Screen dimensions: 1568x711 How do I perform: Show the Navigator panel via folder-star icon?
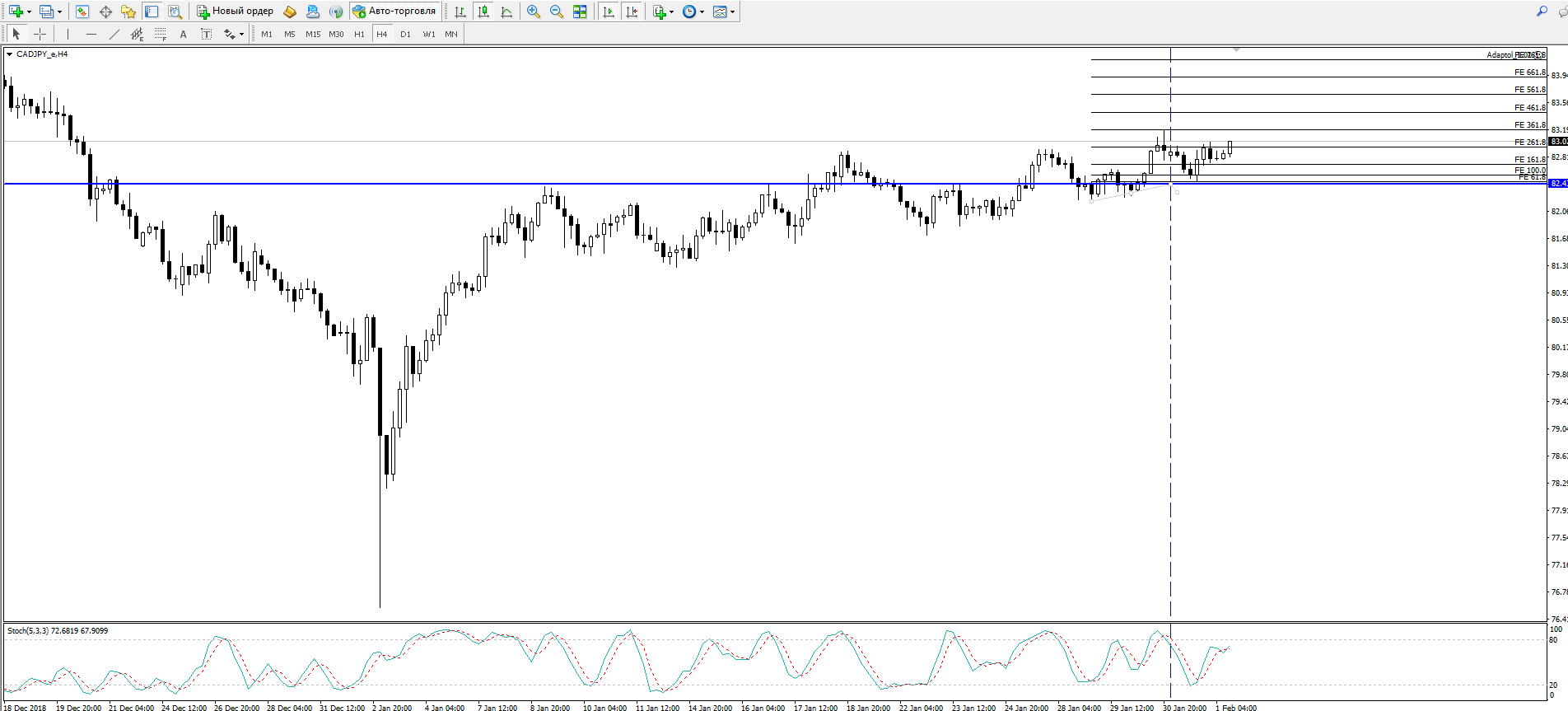pos(128,12)
